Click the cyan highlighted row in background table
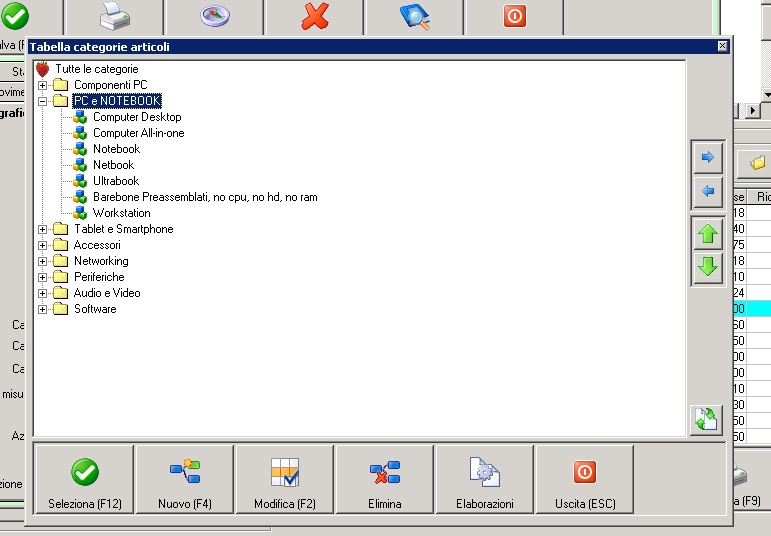 pyautogui.click(x=752, y=309)
